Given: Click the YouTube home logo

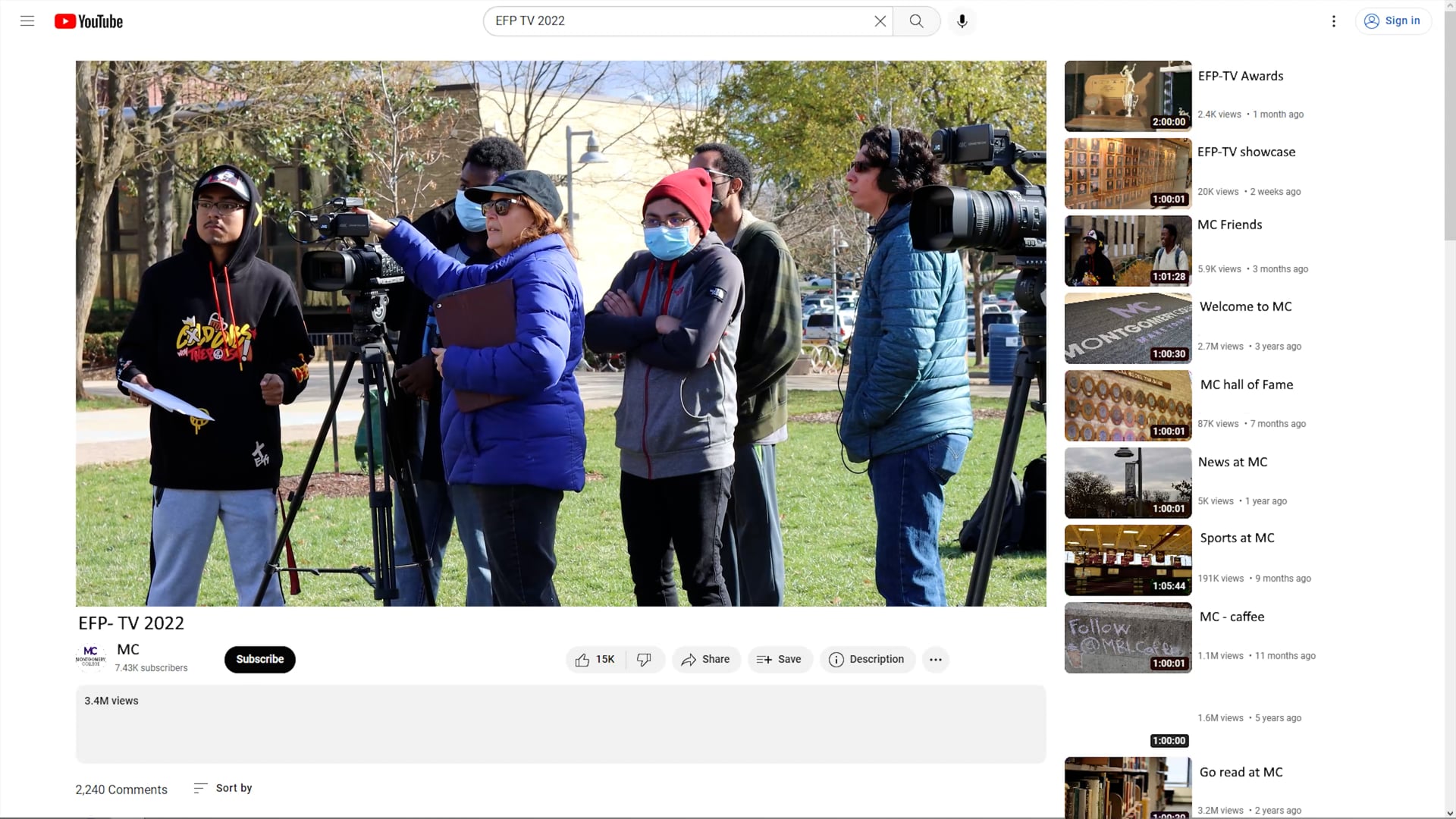Looking at the screenshot, I should [x=89, y=21].
